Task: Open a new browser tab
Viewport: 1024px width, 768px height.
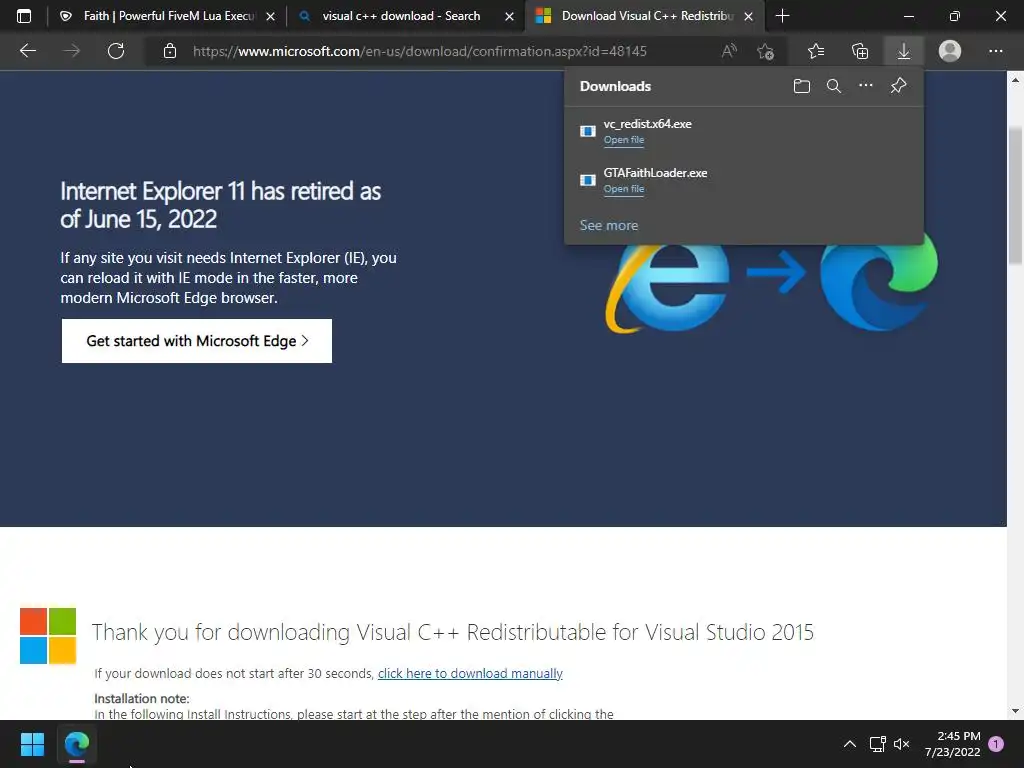Action: pos(782,16)
